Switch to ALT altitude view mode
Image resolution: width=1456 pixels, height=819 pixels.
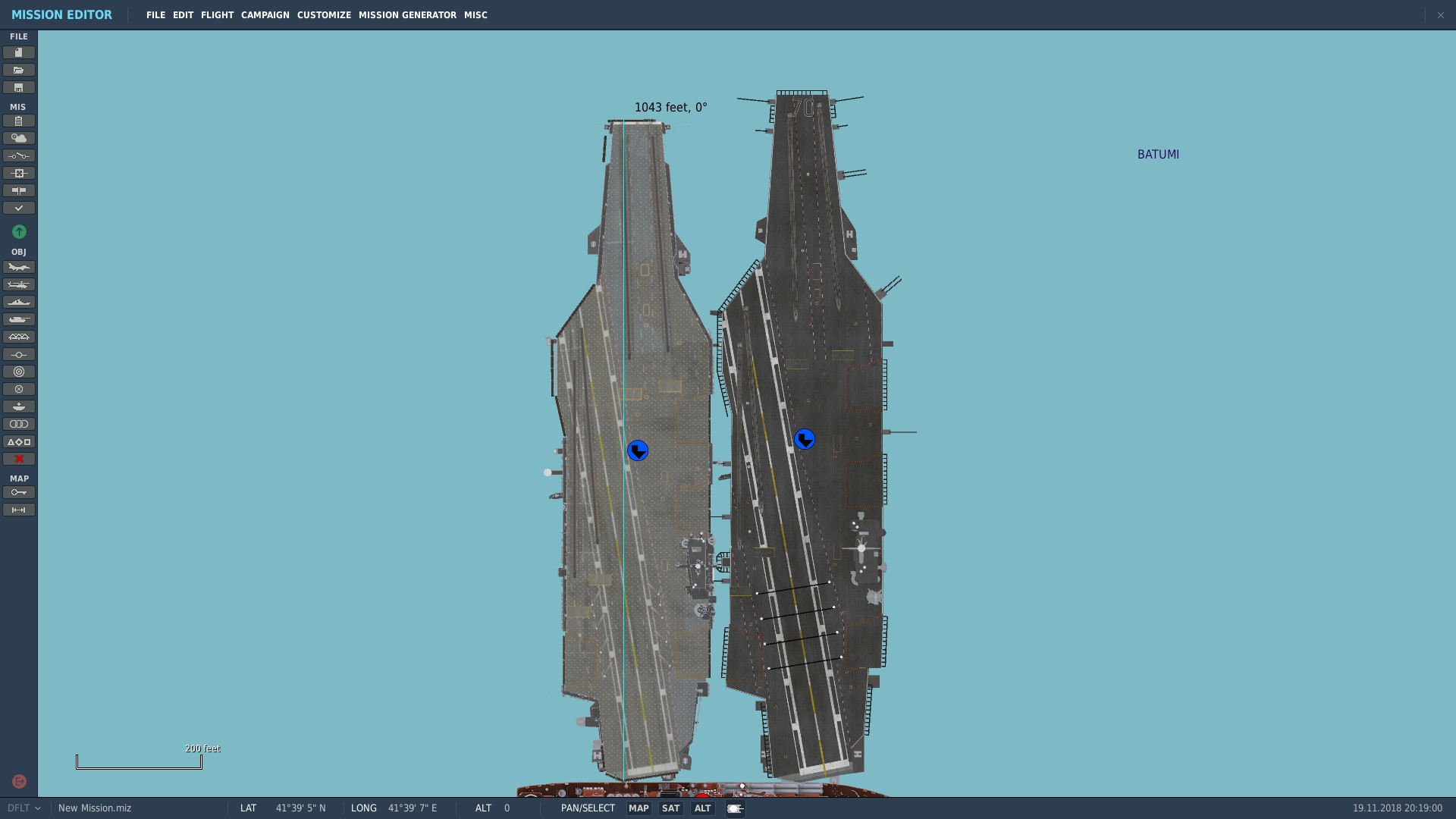coord(702,808)
